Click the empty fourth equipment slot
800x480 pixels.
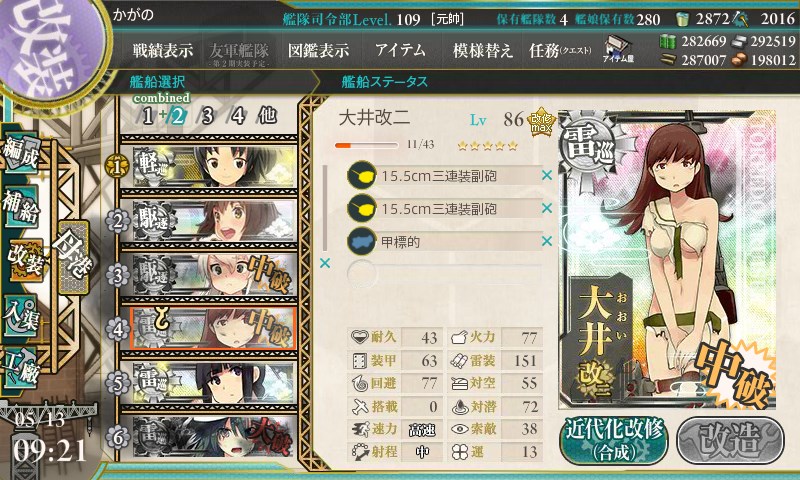coord(444,274)
